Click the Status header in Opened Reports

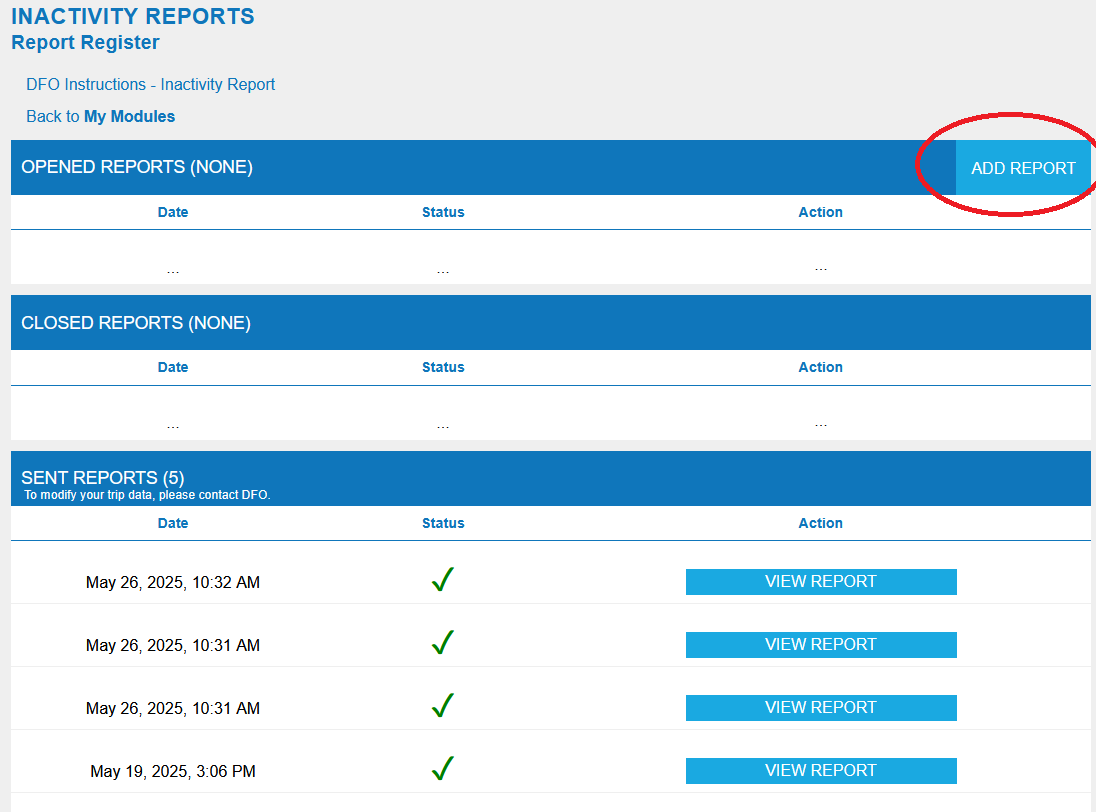[443, 212]
